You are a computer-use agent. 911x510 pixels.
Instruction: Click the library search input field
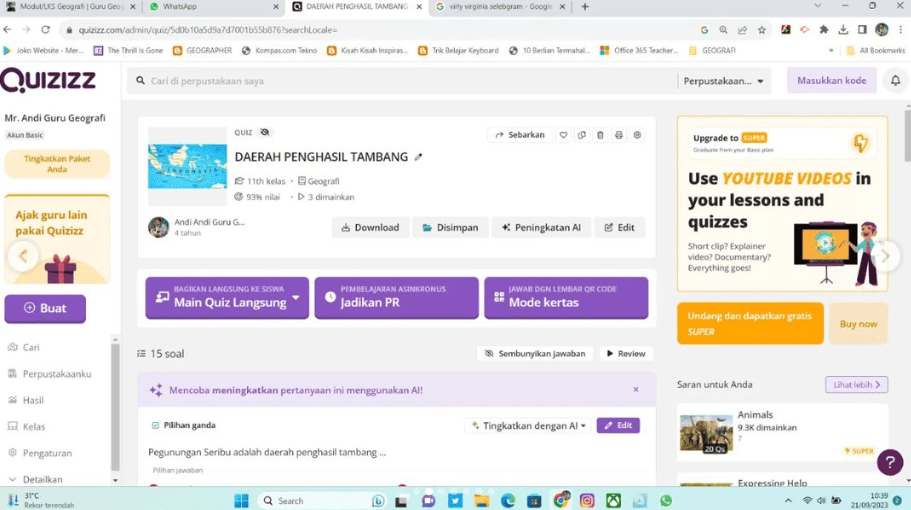400,81
